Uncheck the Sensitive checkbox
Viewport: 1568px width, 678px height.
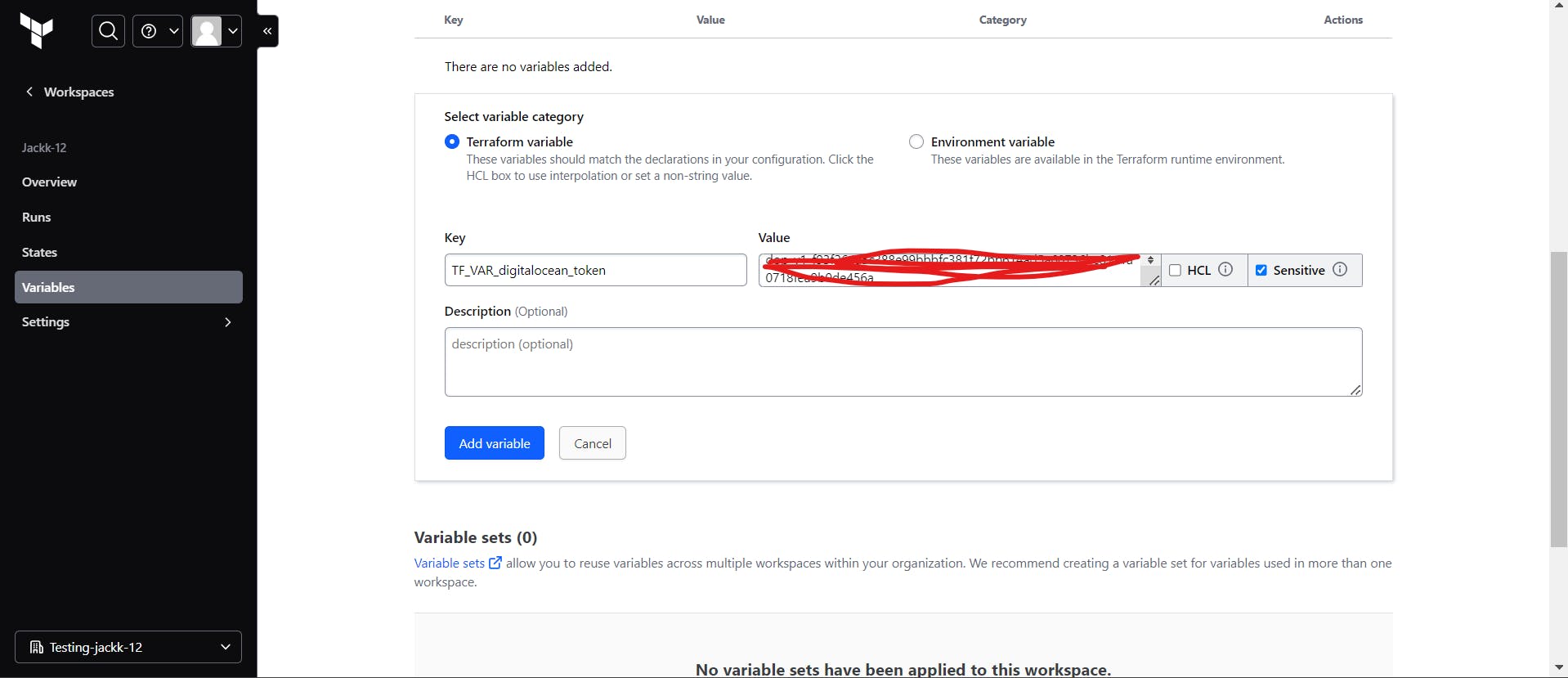1261,270
